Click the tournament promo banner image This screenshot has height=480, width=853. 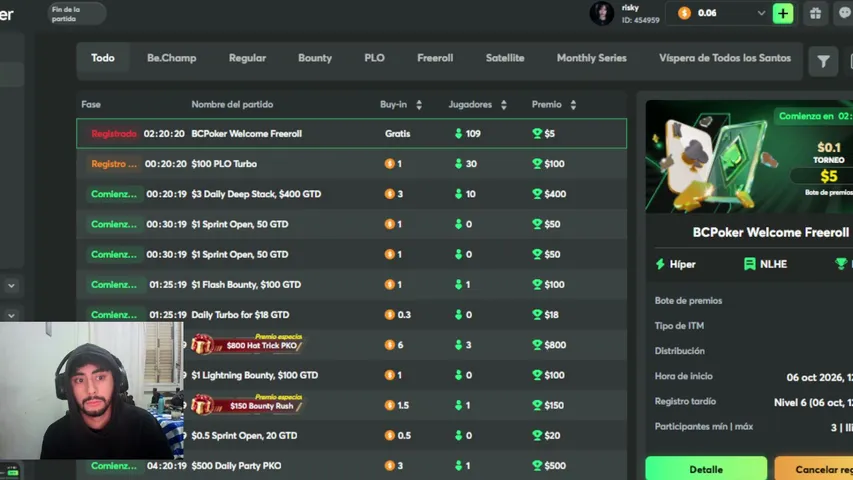pyautogui.click(x=749, y=157)
